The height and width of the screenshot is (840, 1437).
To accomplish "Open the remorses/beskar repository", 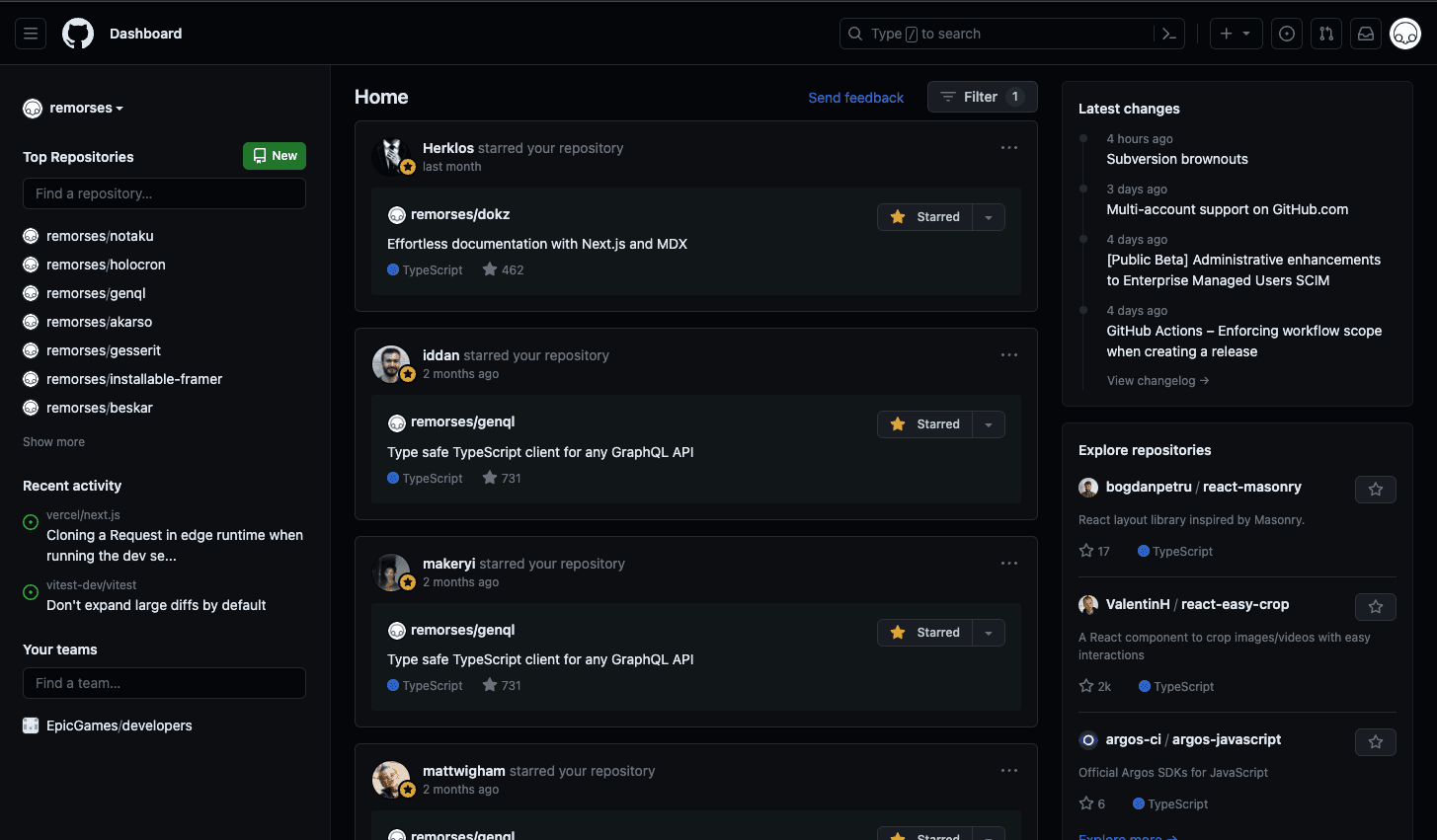I will click(100, 408).
